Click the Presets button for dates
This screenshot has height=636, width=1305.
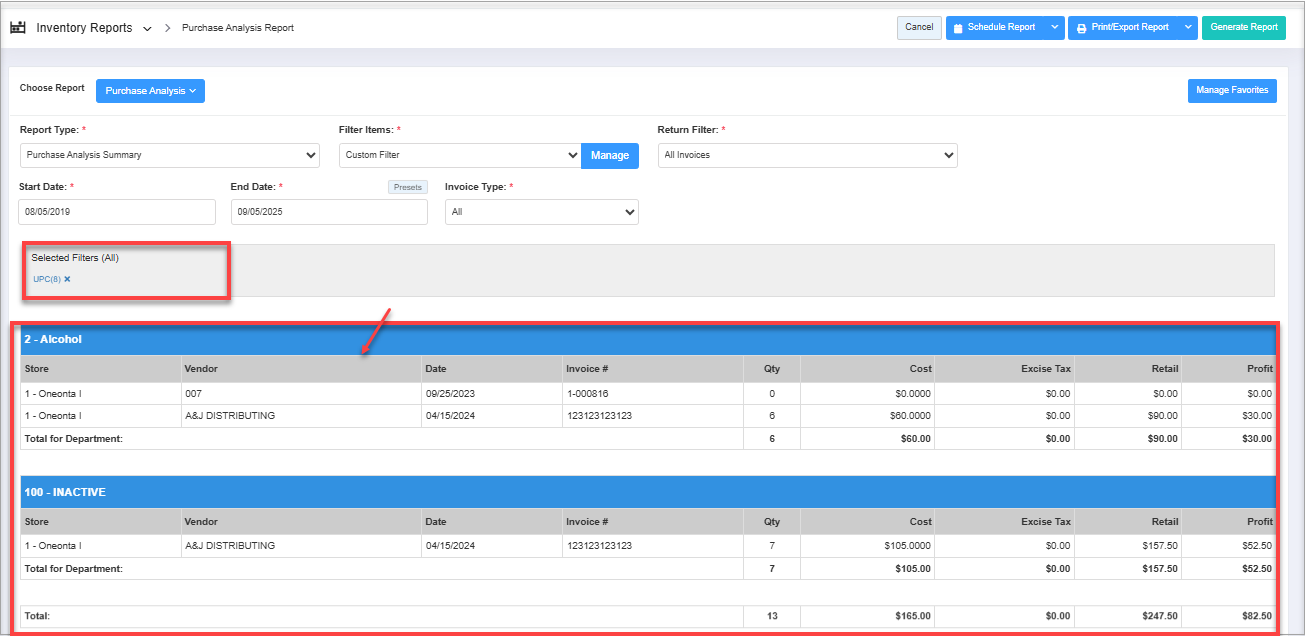407,187
